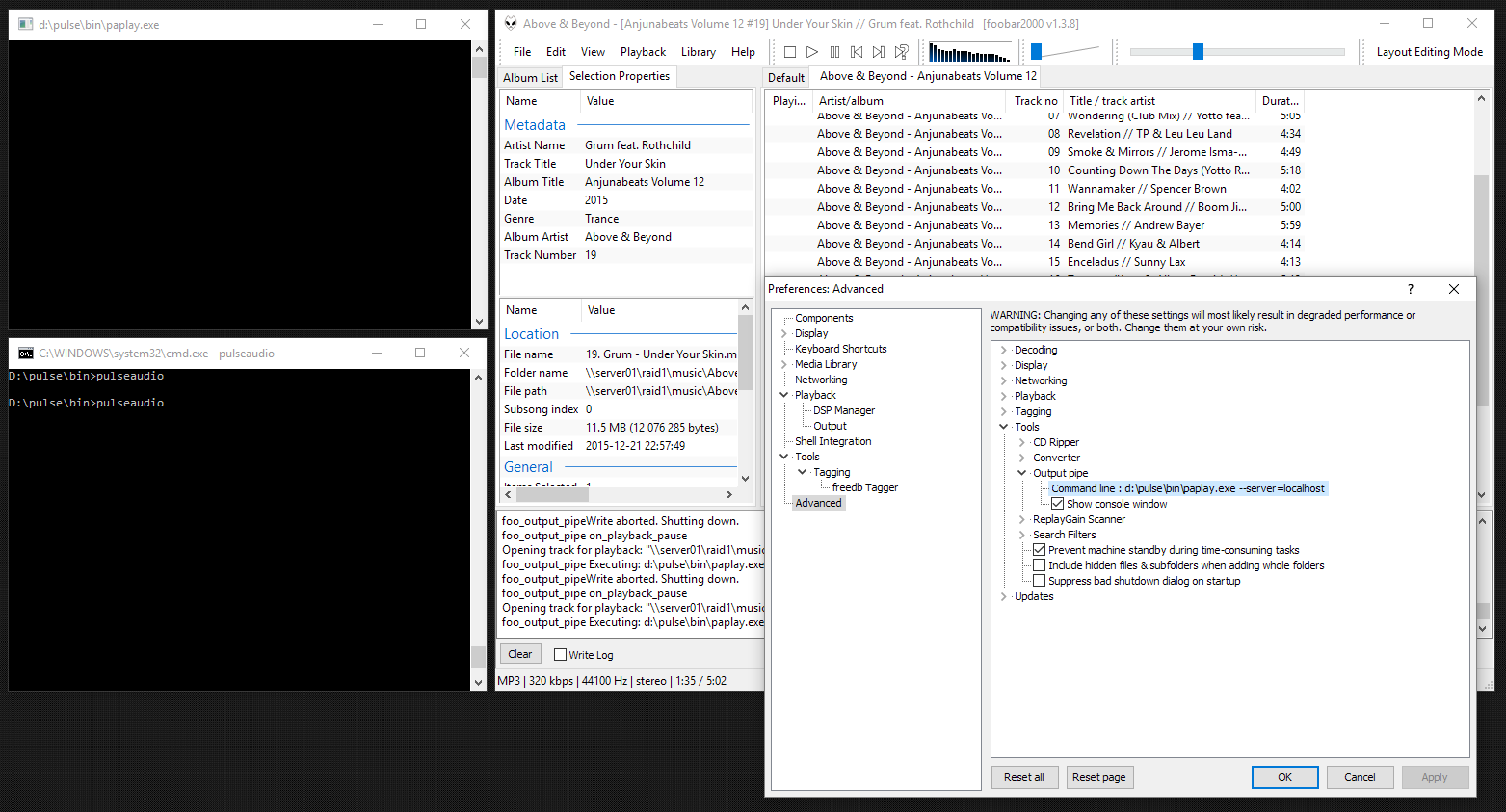
Task: Enable Include hidden files & subfolders
Action: (1040, 565)
